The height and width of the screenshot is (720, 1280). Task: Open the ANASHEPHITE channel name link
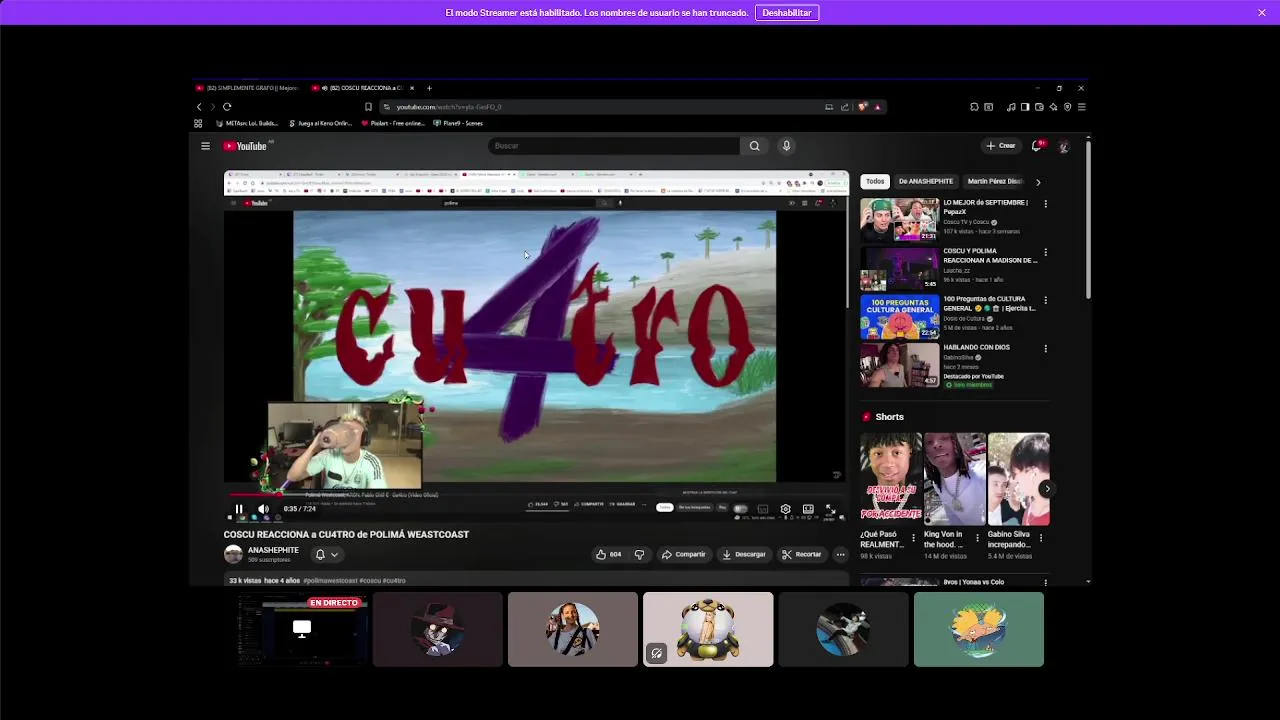click(x=273, y=550)
